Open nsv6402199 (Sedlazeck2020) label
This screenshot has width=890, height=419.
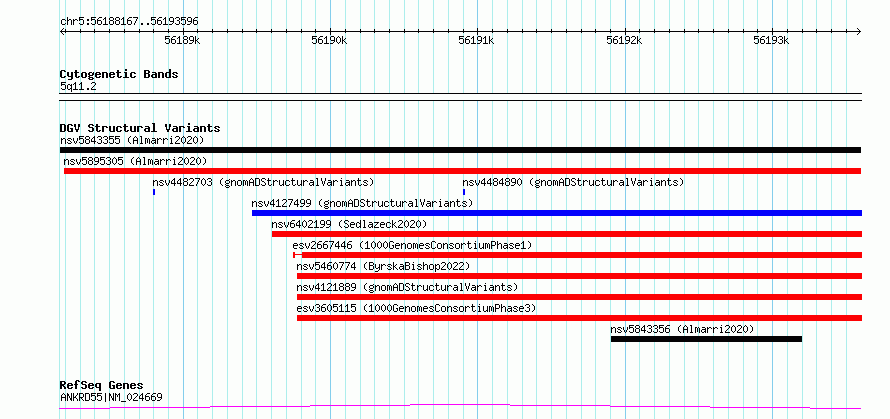(349, 224)
